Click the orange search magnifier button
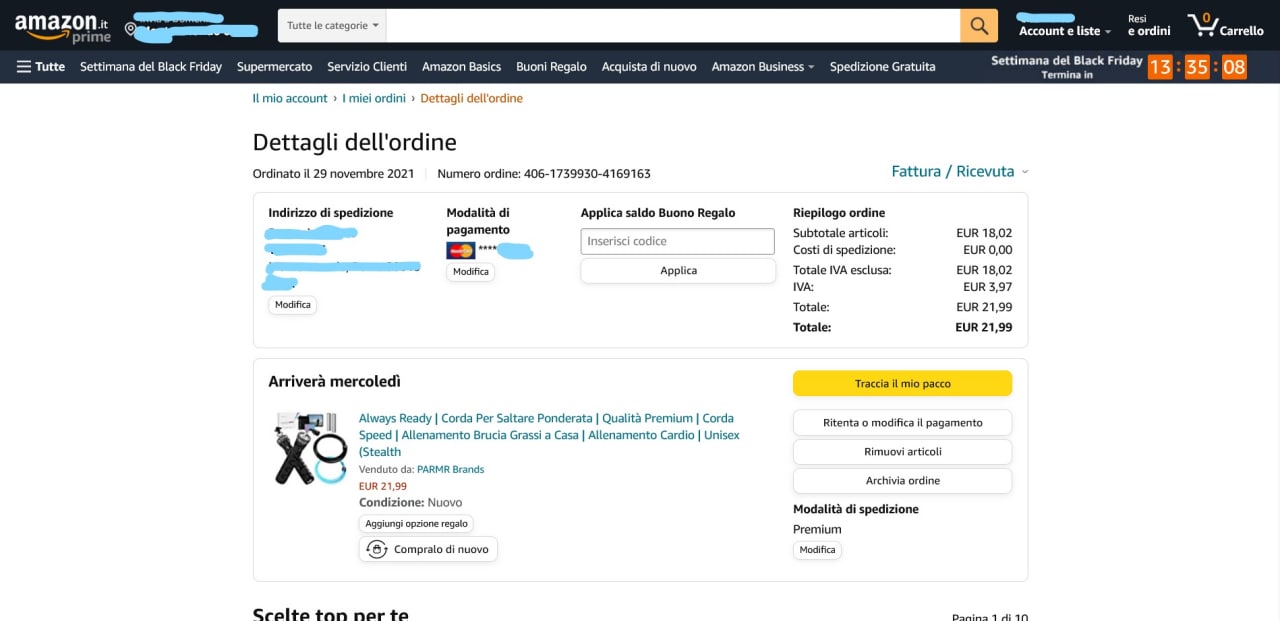The width and height of the screenshot is (1280, 621). (979, 25)
